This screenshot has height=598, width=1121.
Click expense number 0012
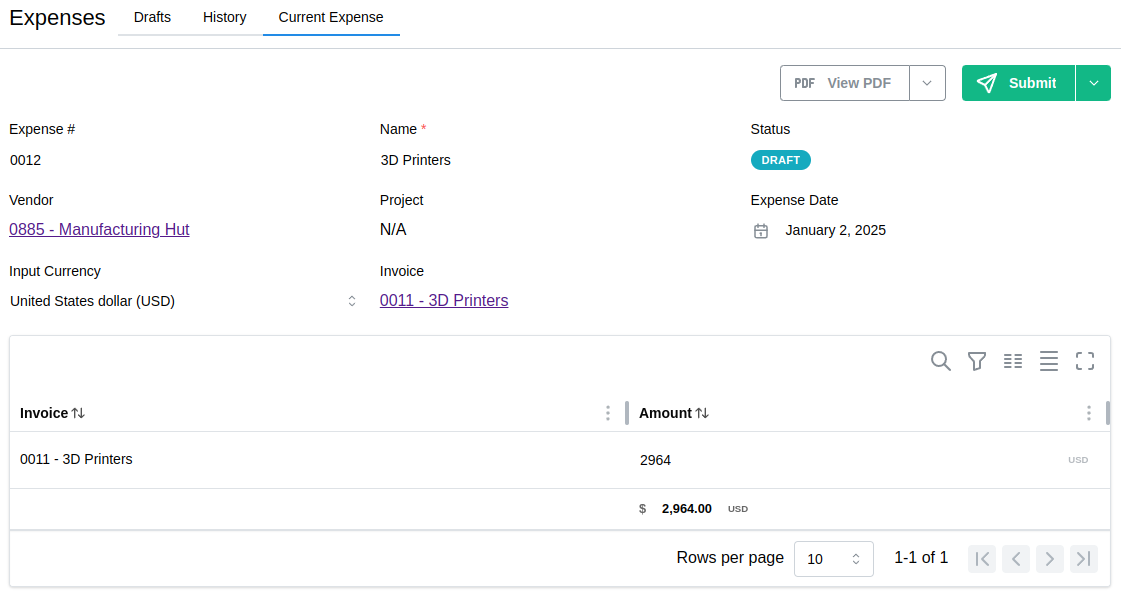pos(26,160)
